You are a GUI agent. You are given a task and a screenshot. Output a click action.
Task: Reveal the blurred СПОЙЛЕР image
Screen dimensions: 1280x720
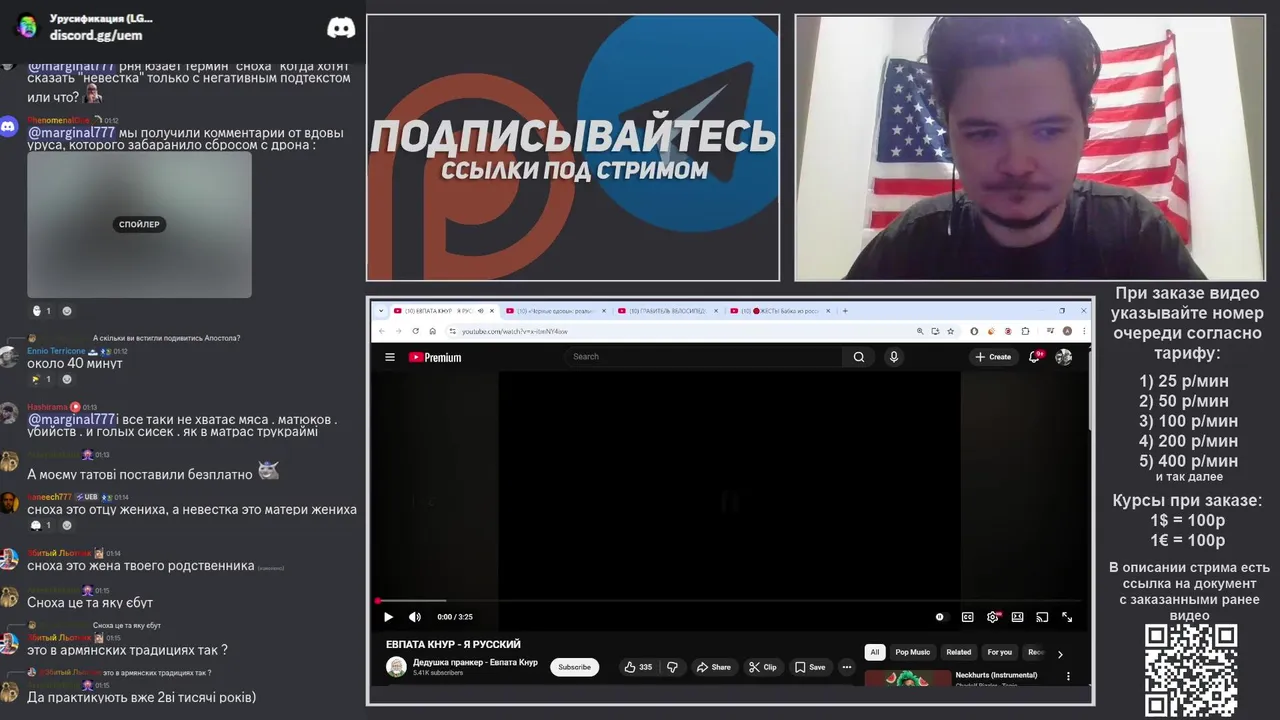click(139, 224)
